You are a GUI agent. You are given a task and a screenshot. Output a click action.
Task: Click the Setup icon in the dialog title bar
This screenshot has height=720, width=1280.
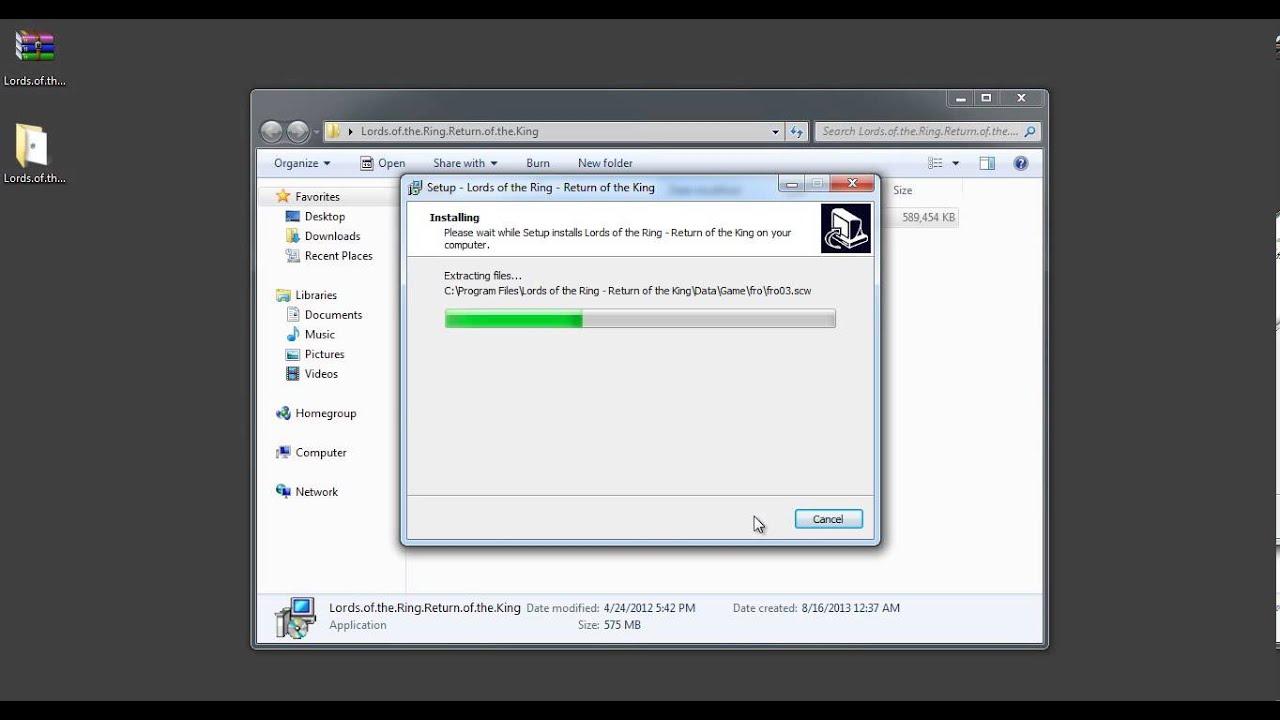click(415, 188)
